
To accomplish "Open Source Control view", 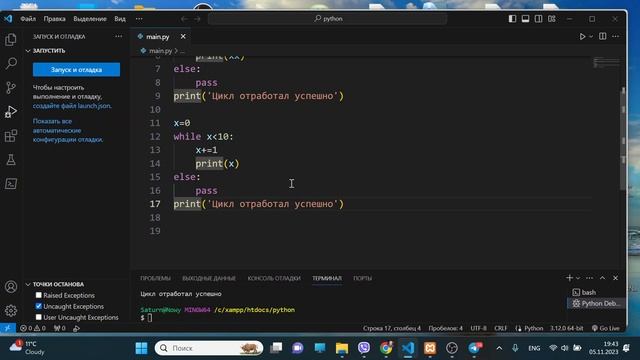I will 11,87.
